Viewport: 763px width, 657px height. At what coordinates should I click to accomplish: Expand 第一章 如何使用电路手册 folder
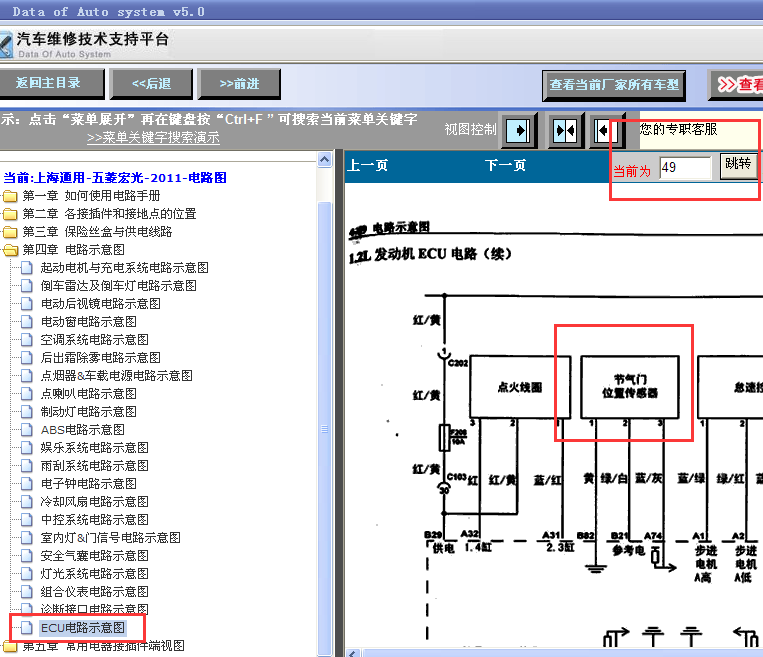[x=10, y=196]
